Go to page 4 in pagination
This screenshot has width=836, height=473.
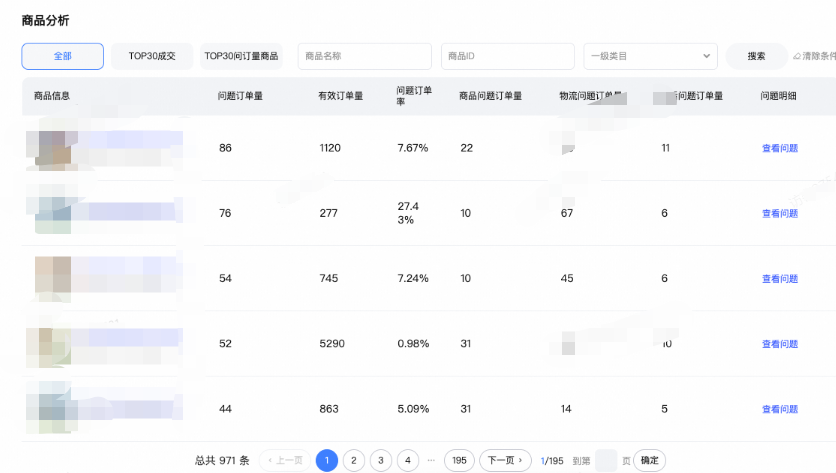408,460
